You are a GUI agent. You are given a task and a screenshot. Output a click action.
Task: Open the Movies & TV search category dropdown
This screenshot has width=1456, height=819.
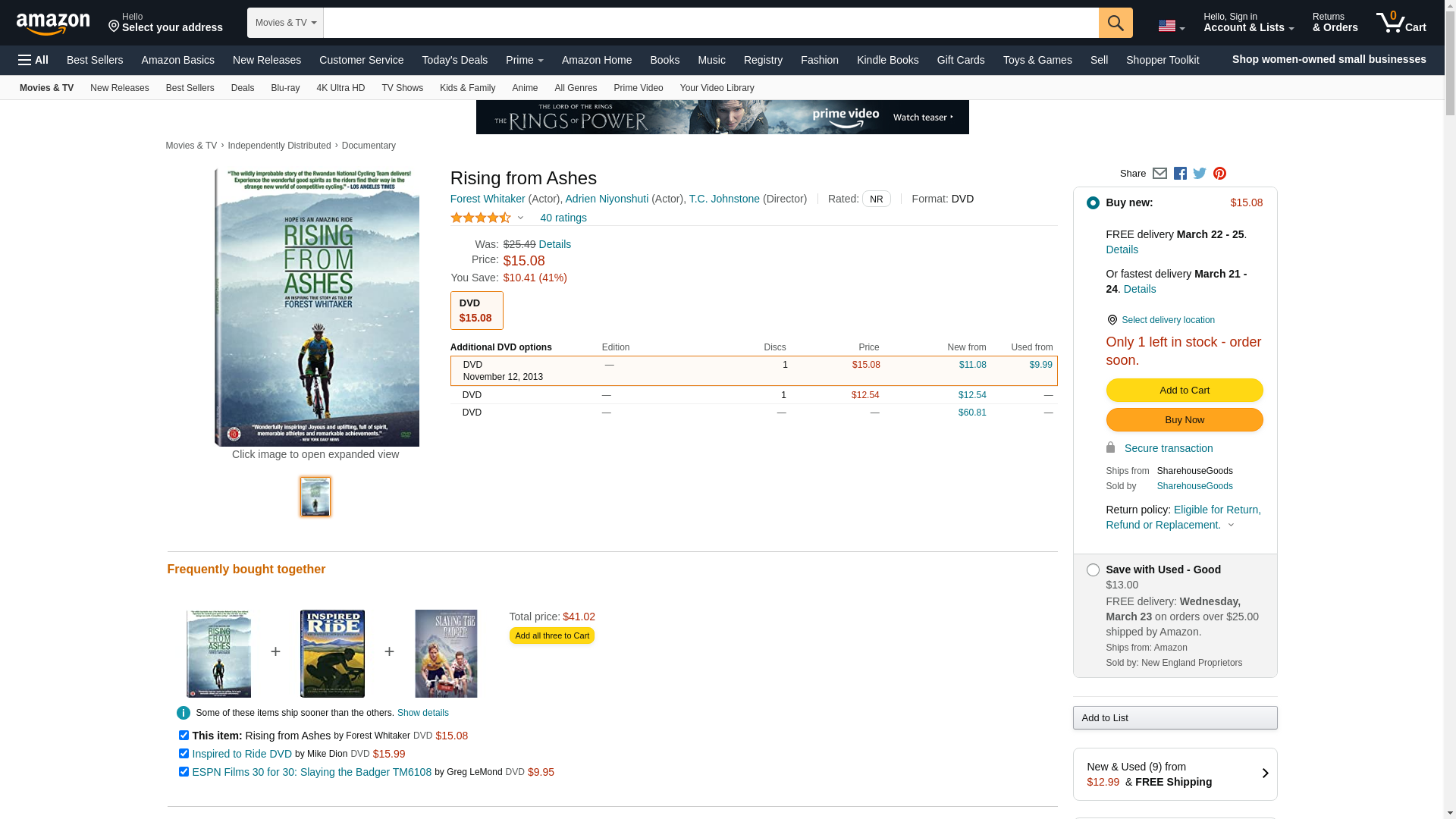tap(285, 23)
